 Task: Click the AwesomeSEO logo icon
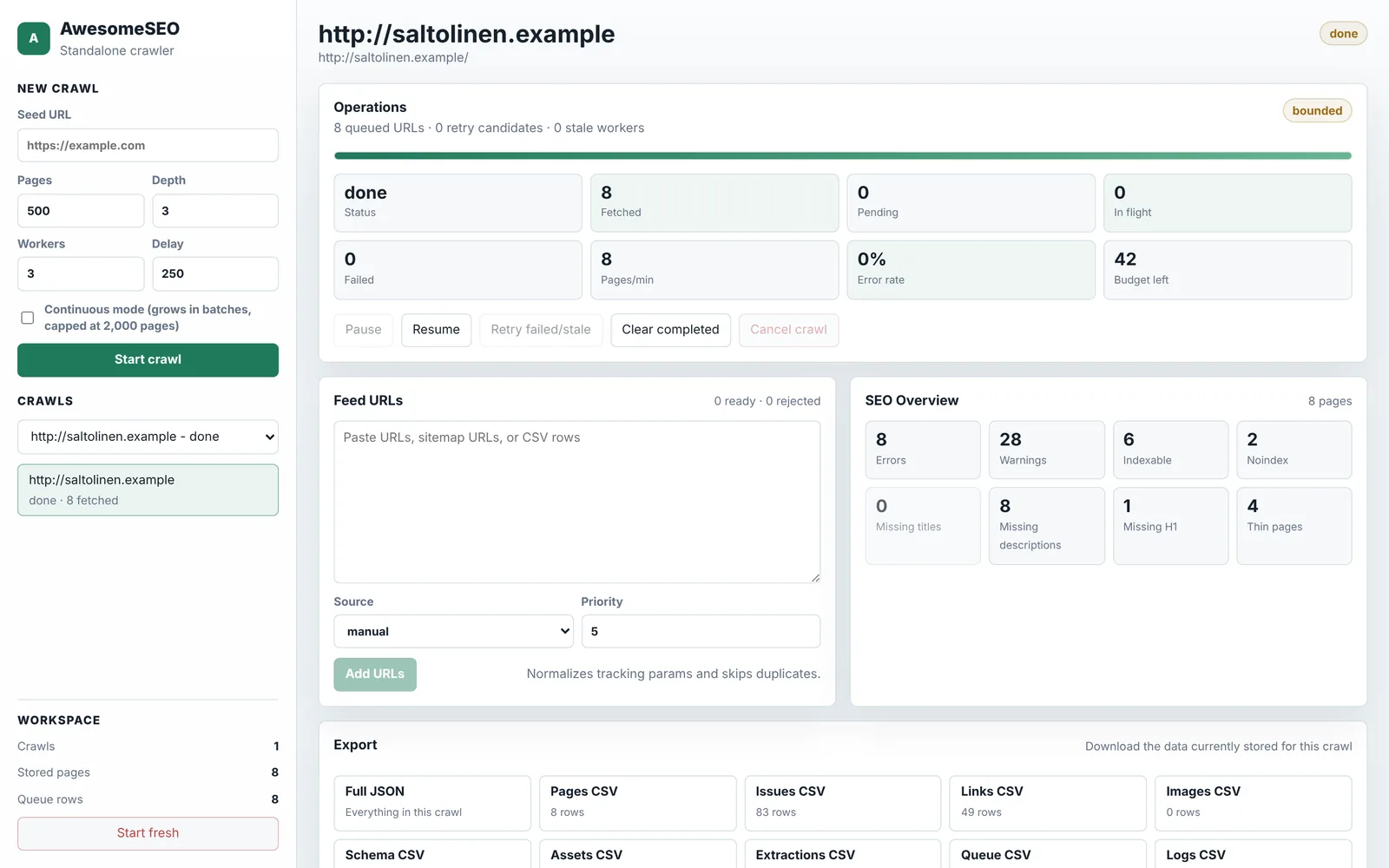click(34, 38)
